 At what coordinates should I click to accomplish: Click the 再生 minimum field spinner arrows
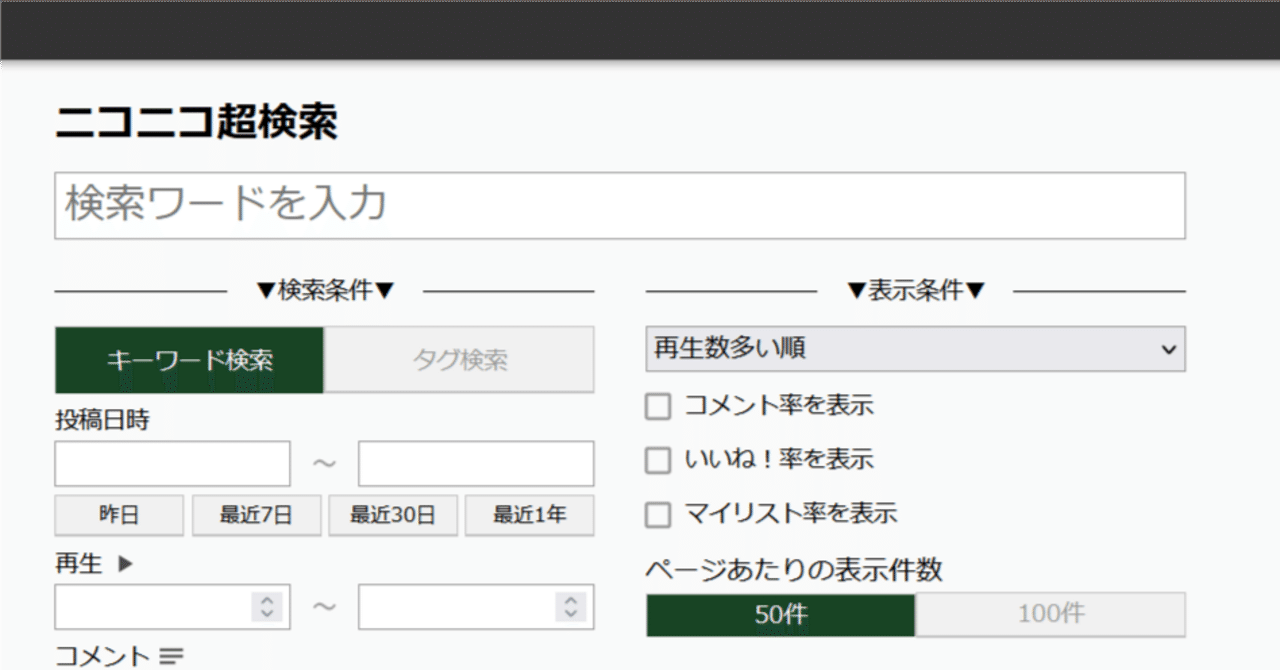267,607
